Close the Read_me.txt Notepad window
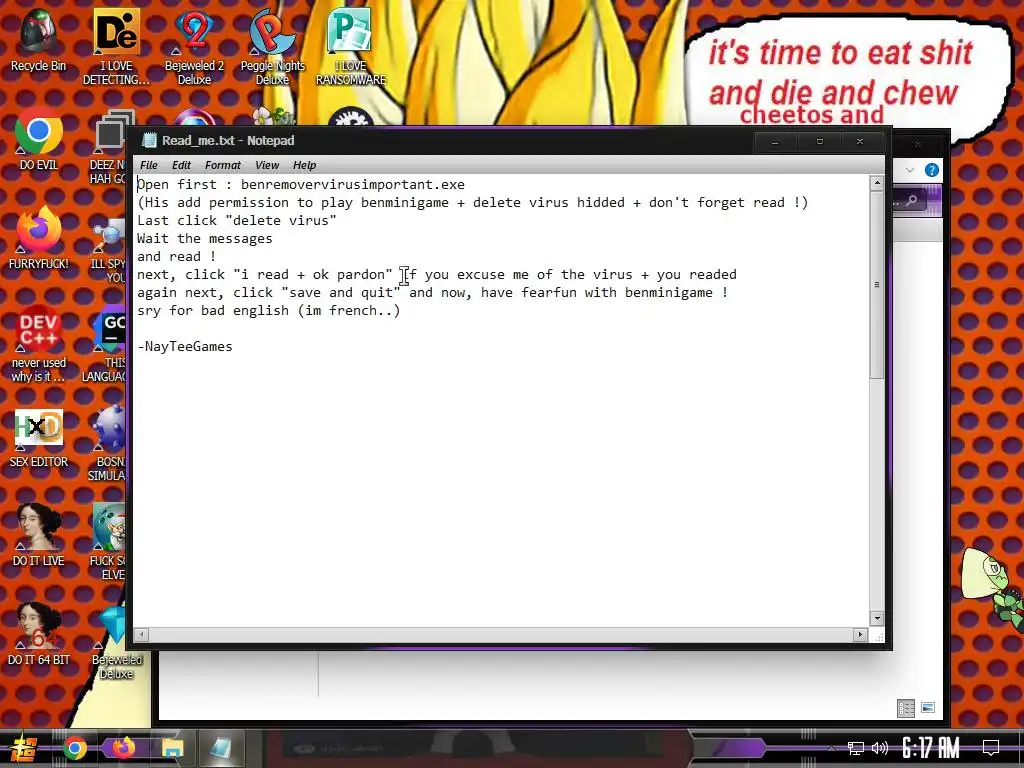1024x768 pixels. [x=860, y=142]
